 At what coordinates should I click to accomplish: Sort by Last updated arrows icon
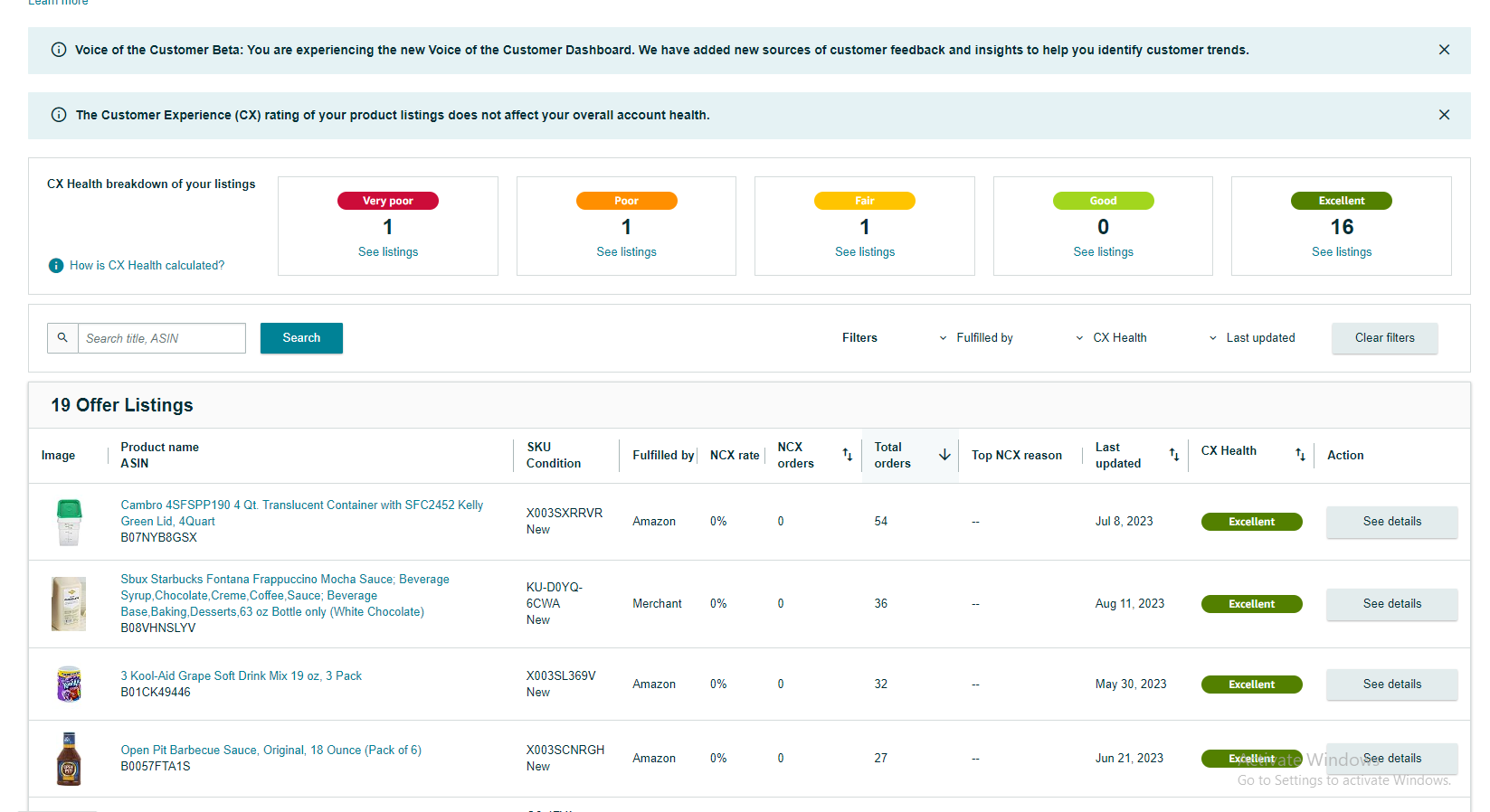1173,455
